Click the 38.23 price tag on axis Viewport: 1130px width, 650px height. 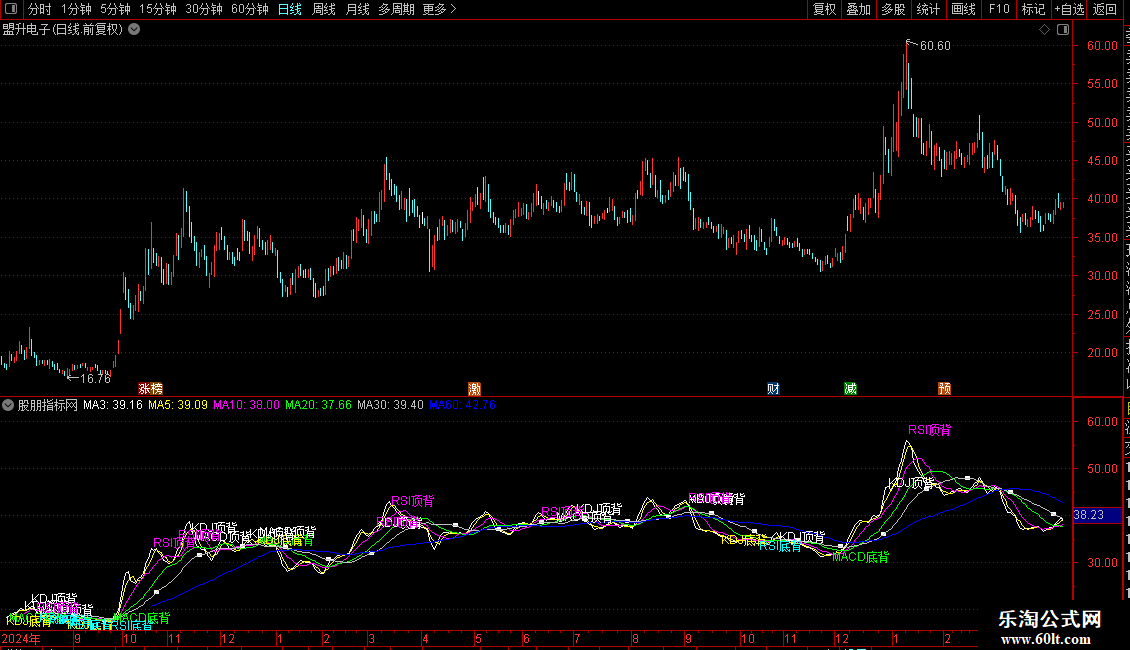[1088, 515]
